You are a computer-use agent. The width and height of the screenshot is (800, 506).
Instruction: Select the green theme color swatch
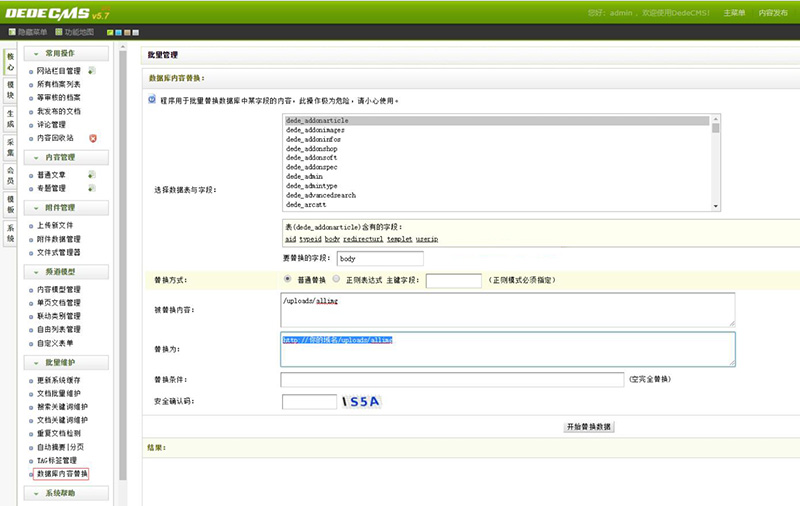point(110,32)
